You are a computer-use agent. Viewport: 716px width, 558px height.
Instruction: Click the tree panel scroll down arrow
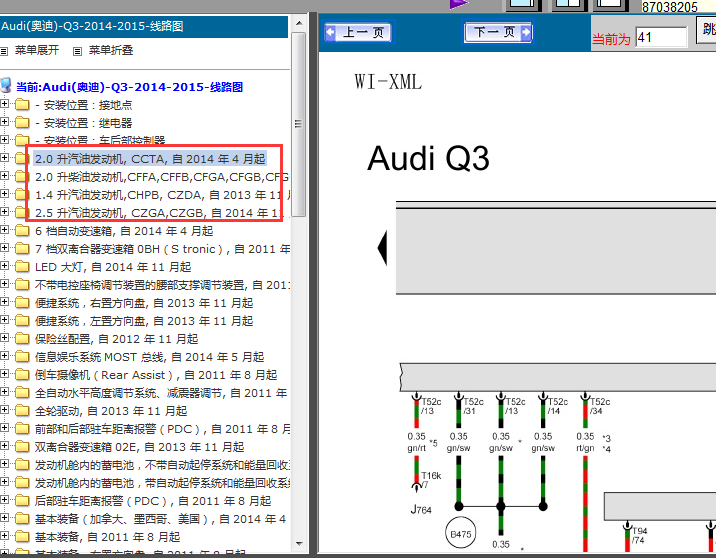(299, 544)
